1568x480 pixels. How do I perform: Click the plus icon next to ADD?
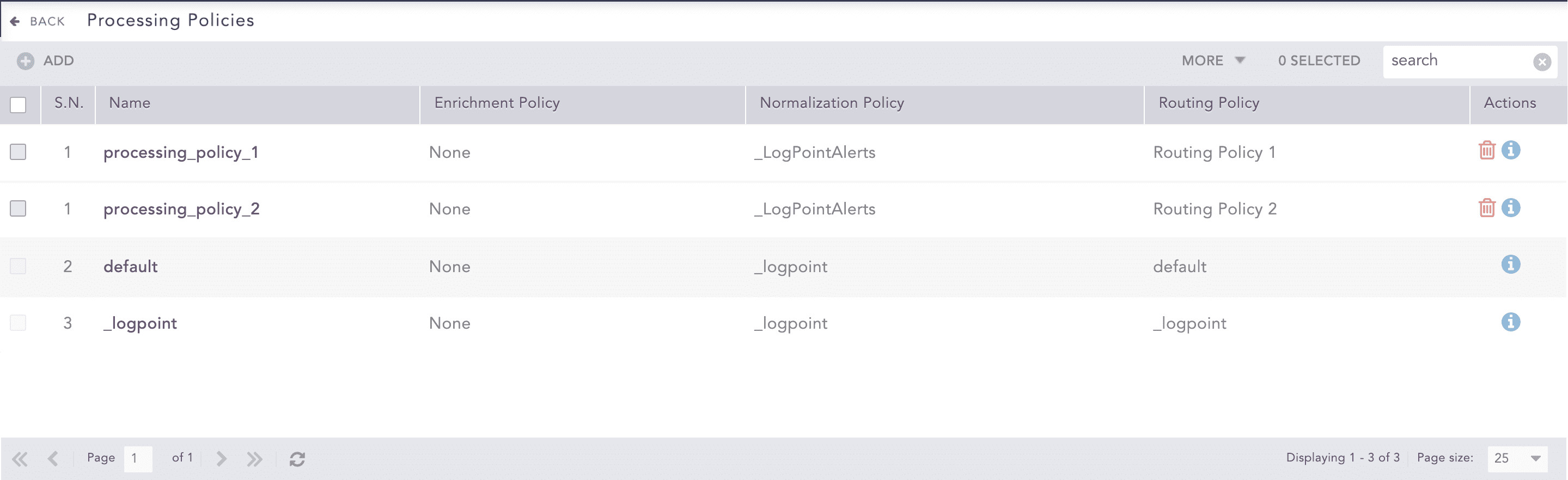[25, 61]
